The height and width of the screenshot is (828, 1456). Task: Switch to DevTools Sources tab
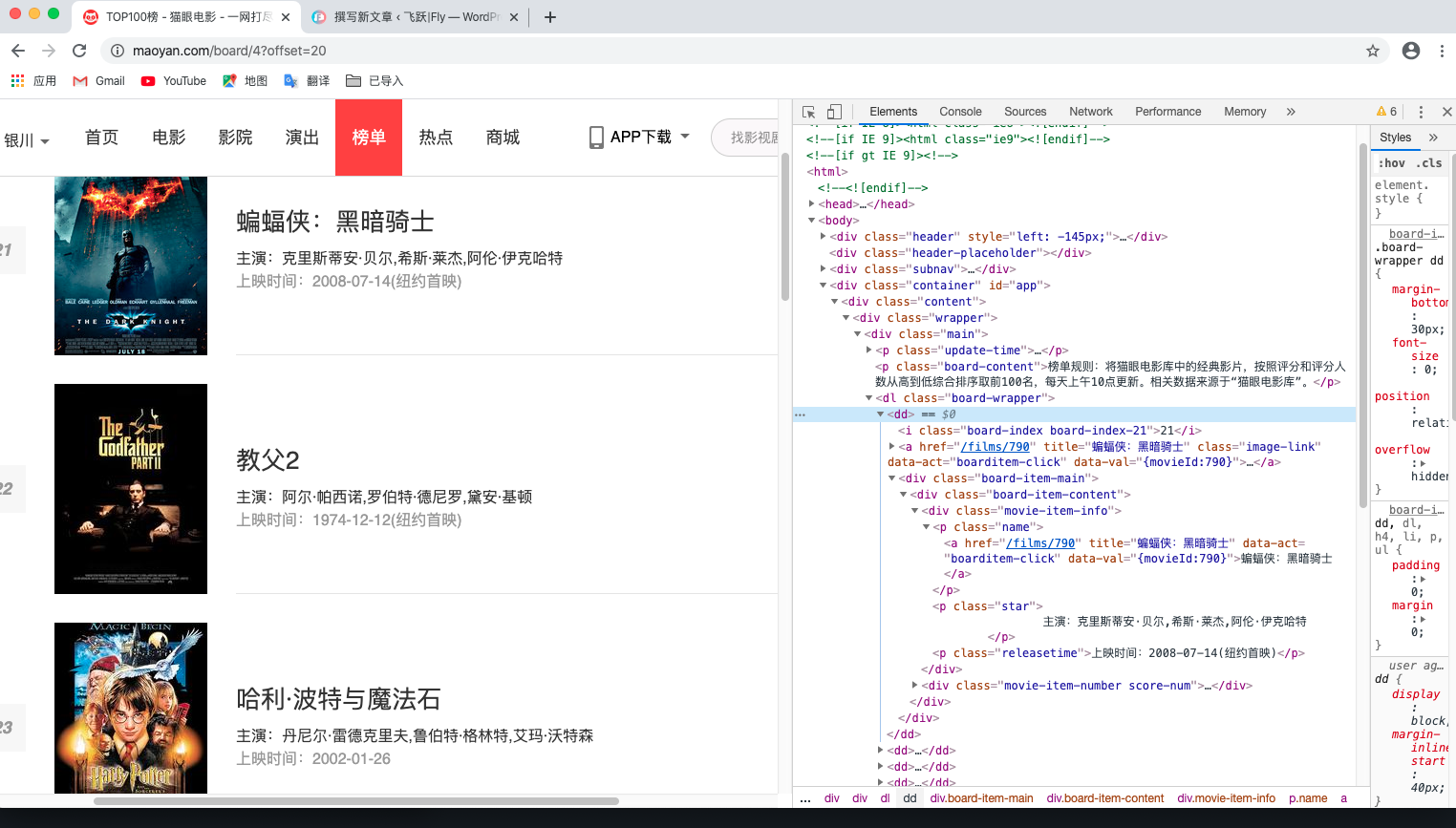coord(1025,112)
